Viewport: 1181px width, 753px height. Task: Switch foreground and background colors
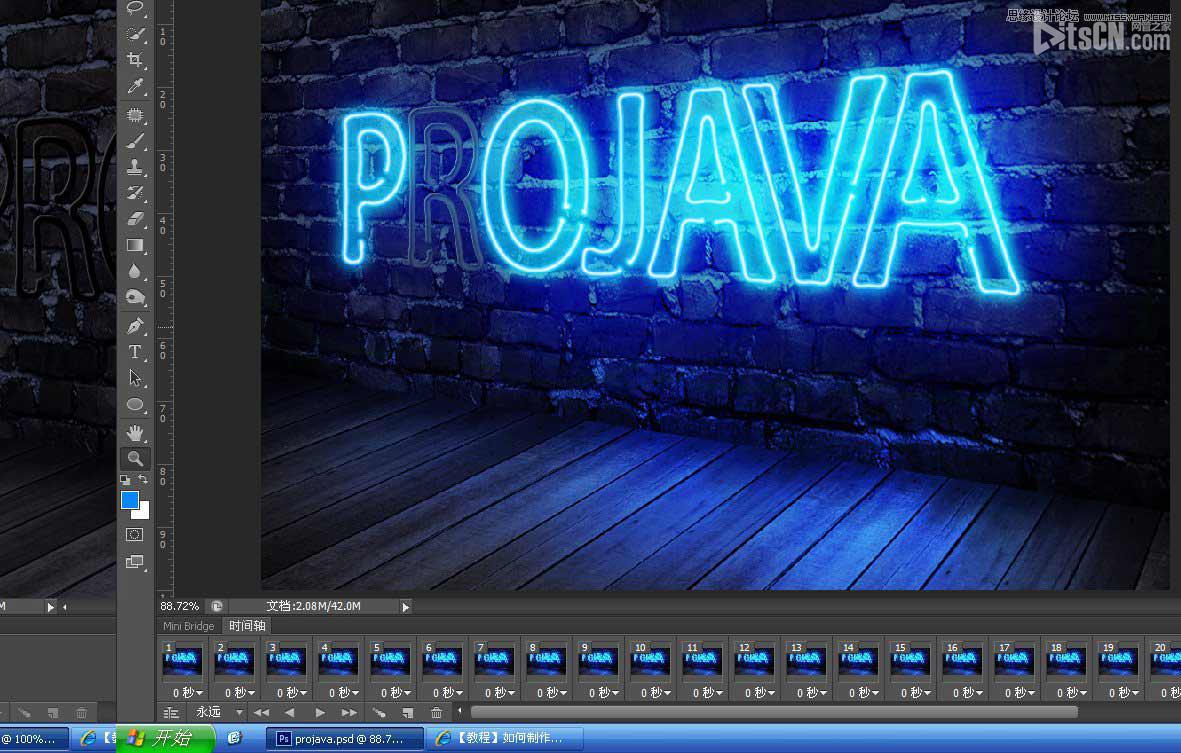pyautogui.click(x=144, y=479)
